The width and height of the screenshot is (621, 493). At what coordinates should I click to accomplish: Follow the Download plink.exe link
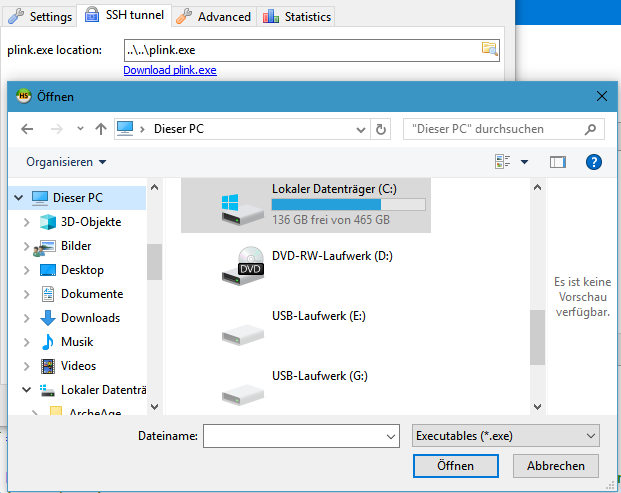(x=170, y=70)
